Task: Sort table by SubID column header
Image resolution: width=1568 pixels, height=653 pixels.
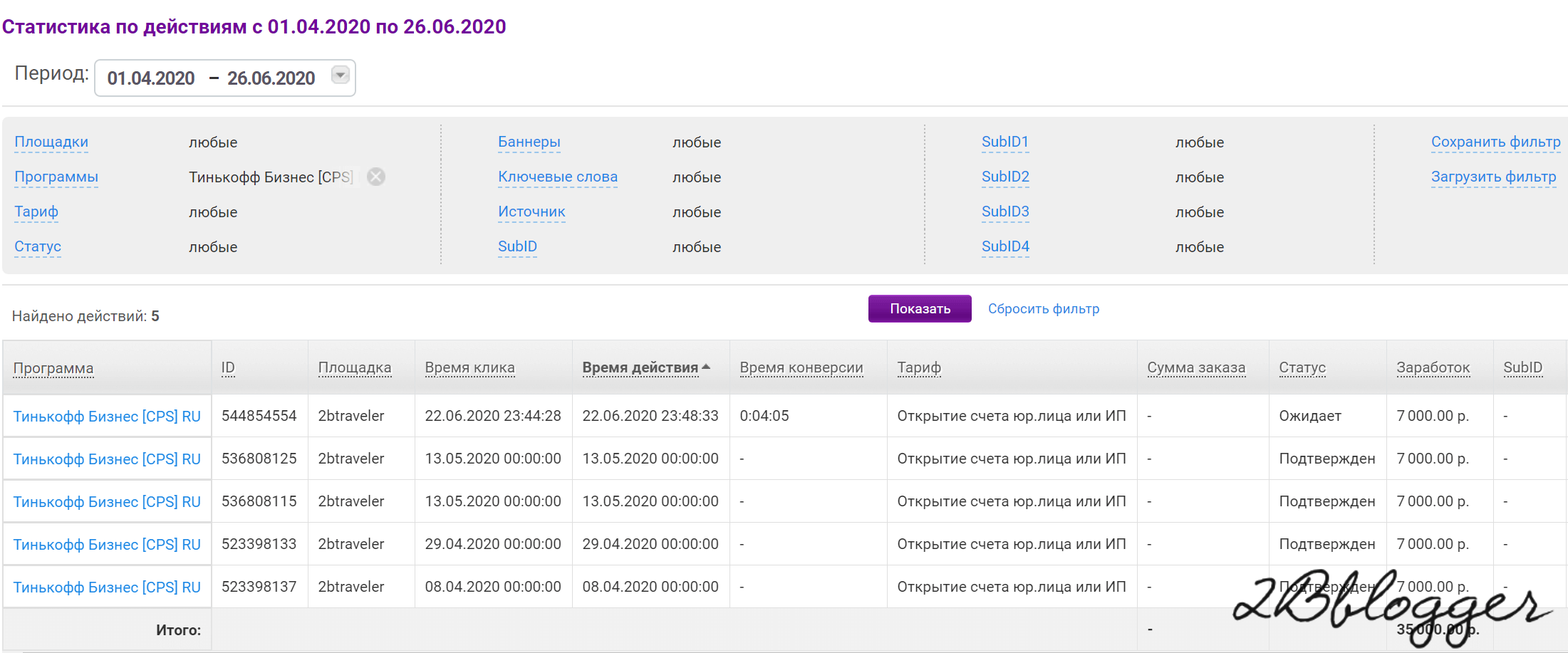Action: click(x=1523, y=367)
